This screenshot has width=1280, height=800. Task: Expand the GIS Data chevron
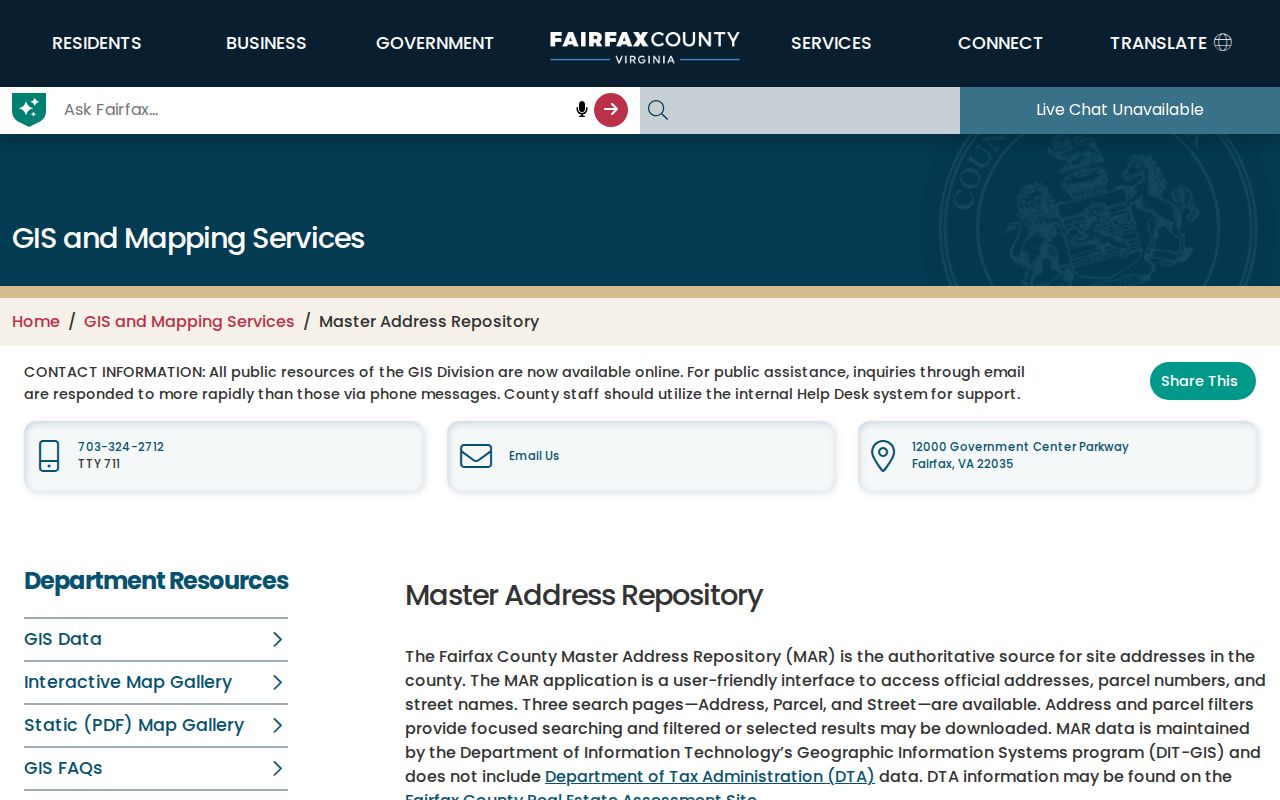278,639
